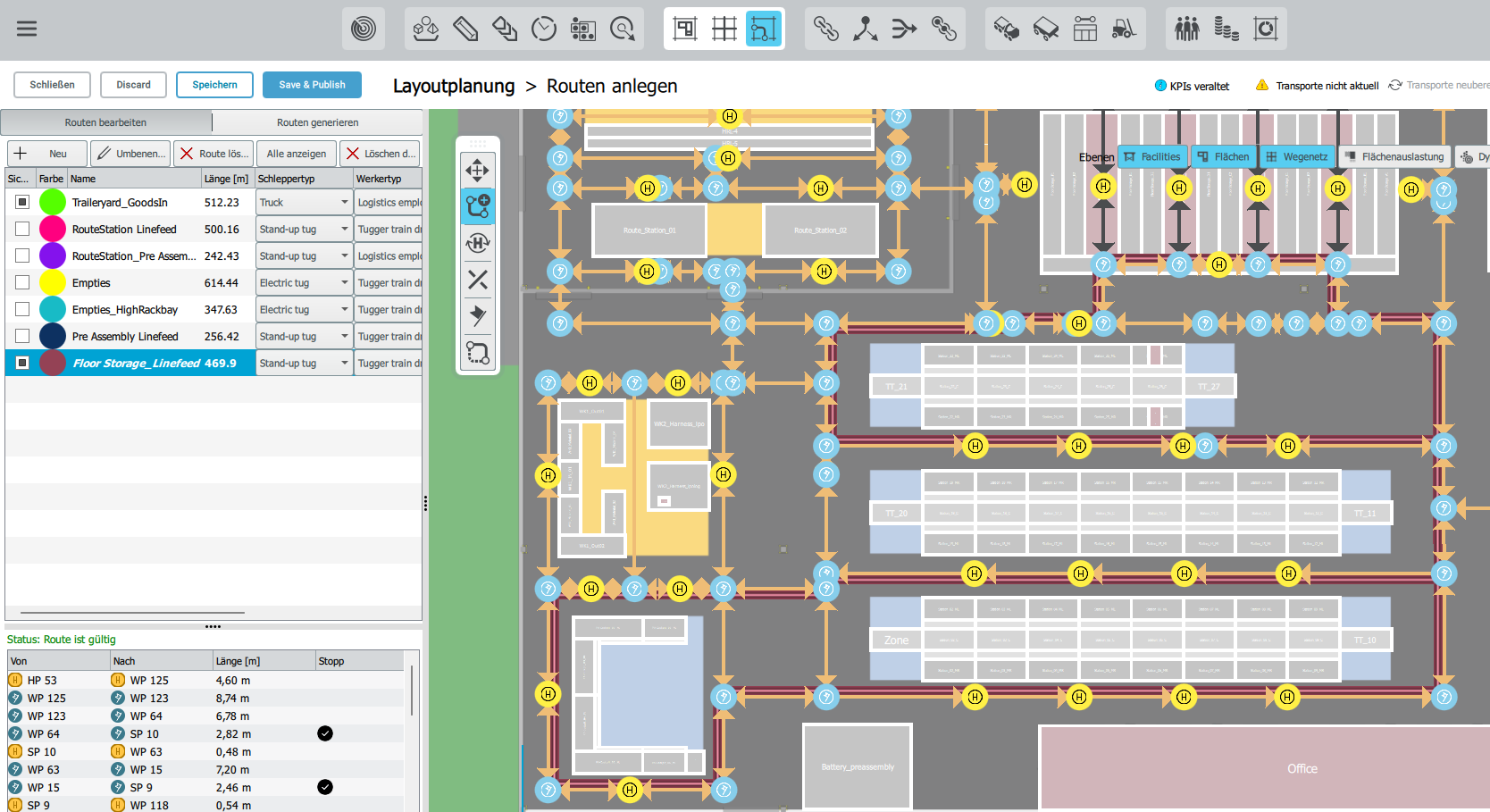Open the hamburger main menu
Screen dimensions: 1490x812
click(x=27, y=29)
